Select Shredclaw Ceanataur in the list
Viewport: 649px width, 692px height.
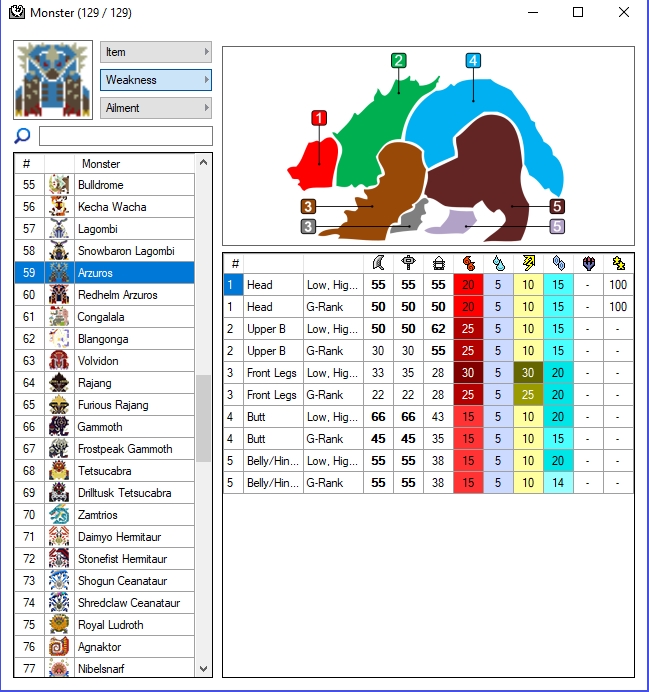coord(105,602)
